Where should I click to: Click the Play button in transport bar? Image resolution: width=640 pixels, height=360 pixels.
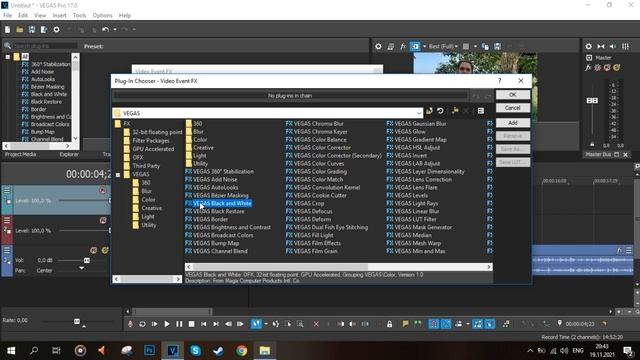click(167, 324)
